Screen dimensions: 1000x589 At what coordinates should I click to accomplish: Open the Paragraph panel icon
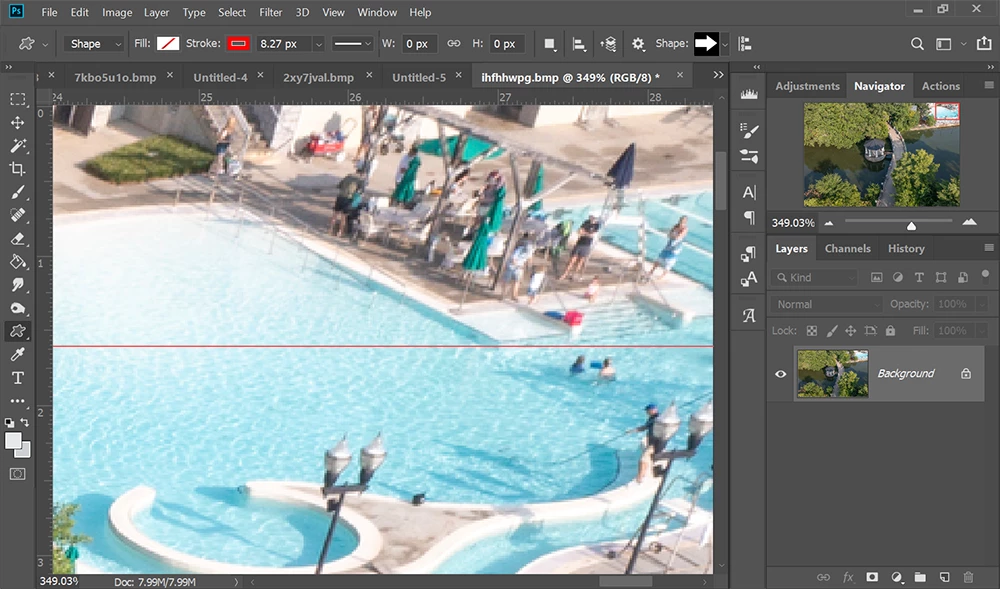pyautogui.click(x=749, y=217)
